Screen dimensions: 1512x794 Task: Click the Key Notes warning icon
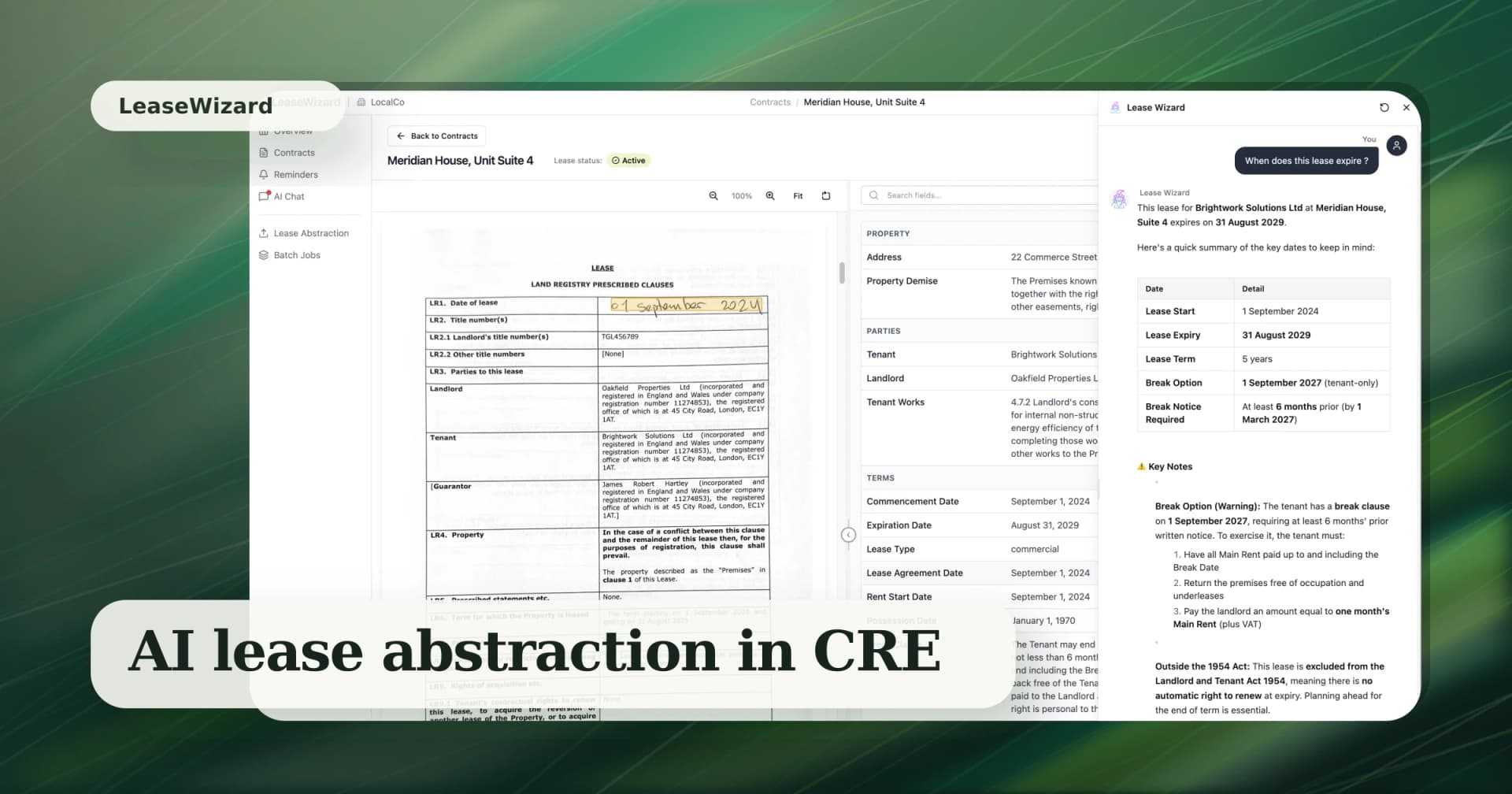tap(1142, 466)
